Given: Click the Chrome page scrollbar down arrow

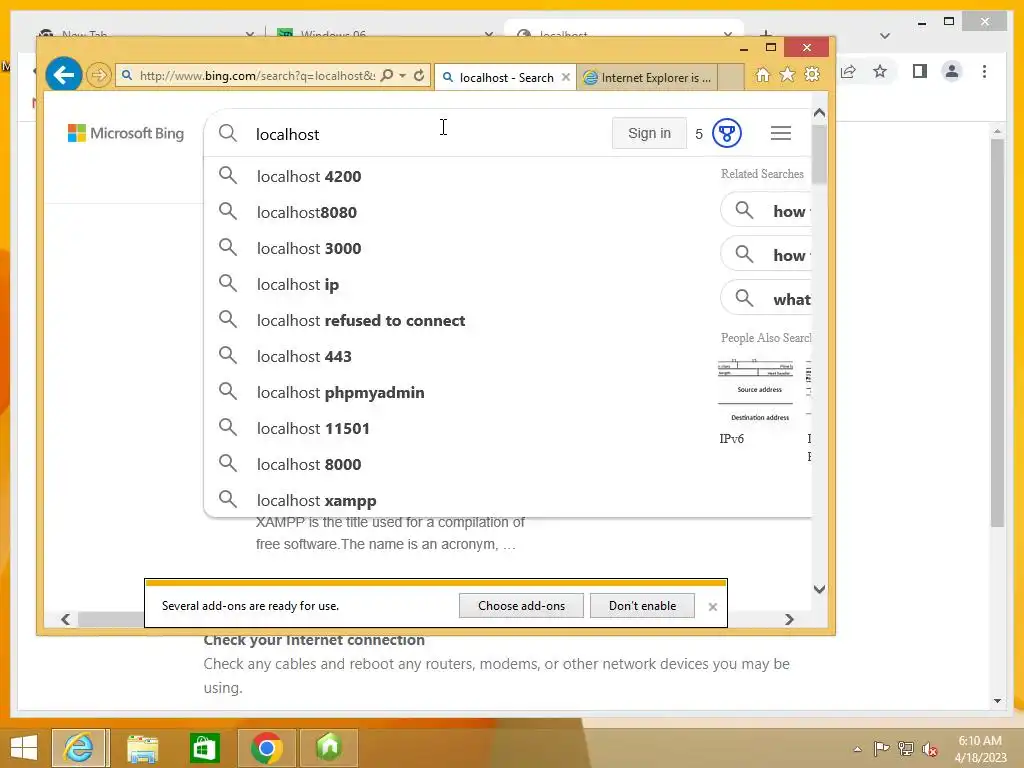Looking at the screenshot, I should (x=997, y=701).
